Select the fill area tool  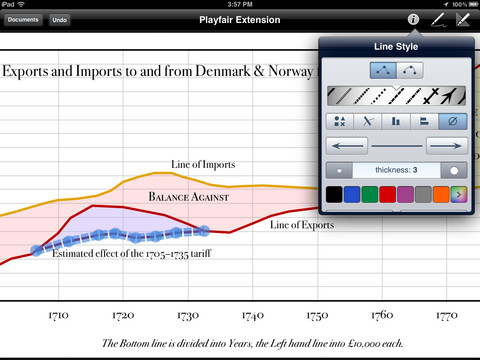pos(463,20)
